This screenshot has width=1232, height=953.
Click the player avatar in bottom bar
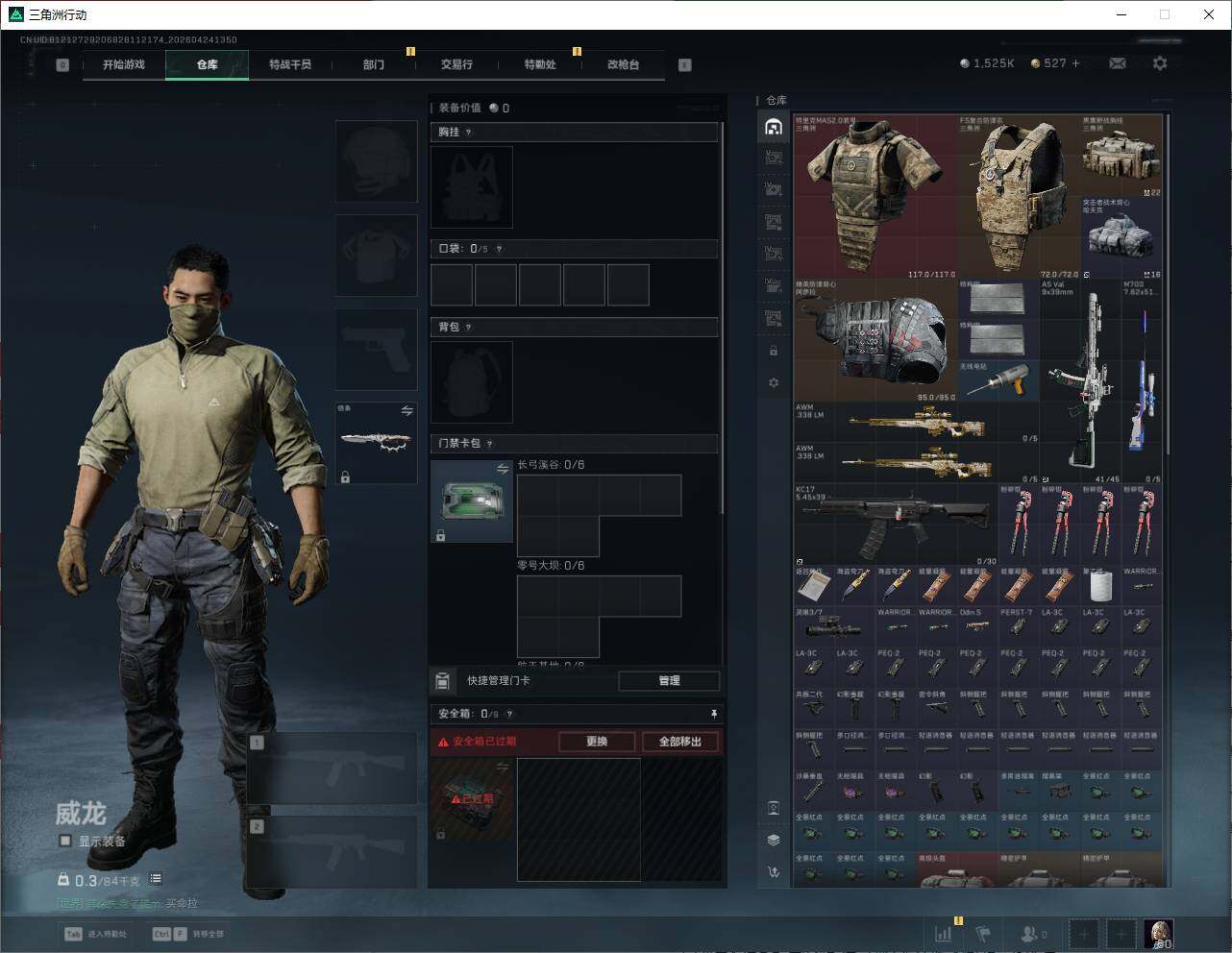pyautogui.click(x=1158, y=934)
